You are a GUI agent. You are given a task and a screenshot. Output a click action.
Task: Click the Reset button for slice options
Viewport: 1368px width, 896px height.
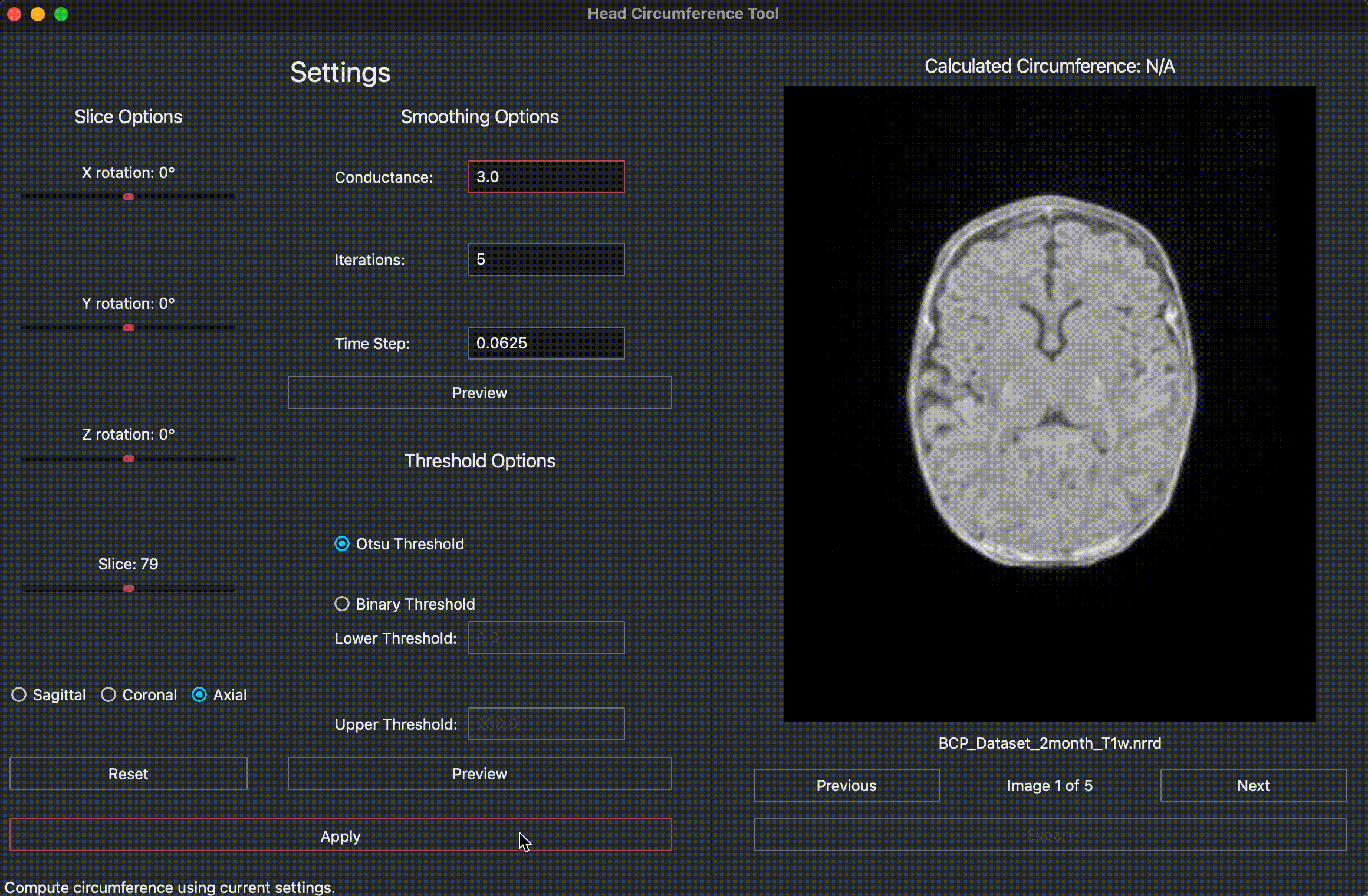(128, 773)
